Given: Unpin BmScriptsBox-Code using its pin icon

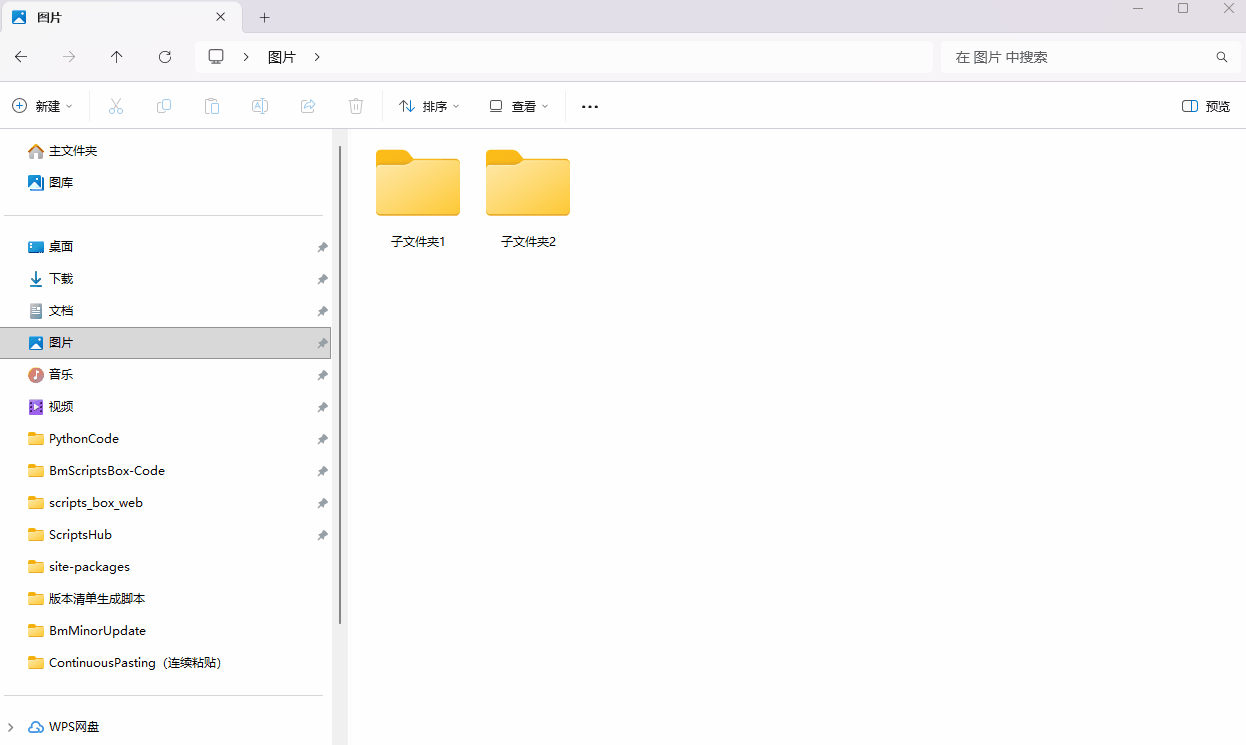Looking at the screenshot, I should 322,471.
